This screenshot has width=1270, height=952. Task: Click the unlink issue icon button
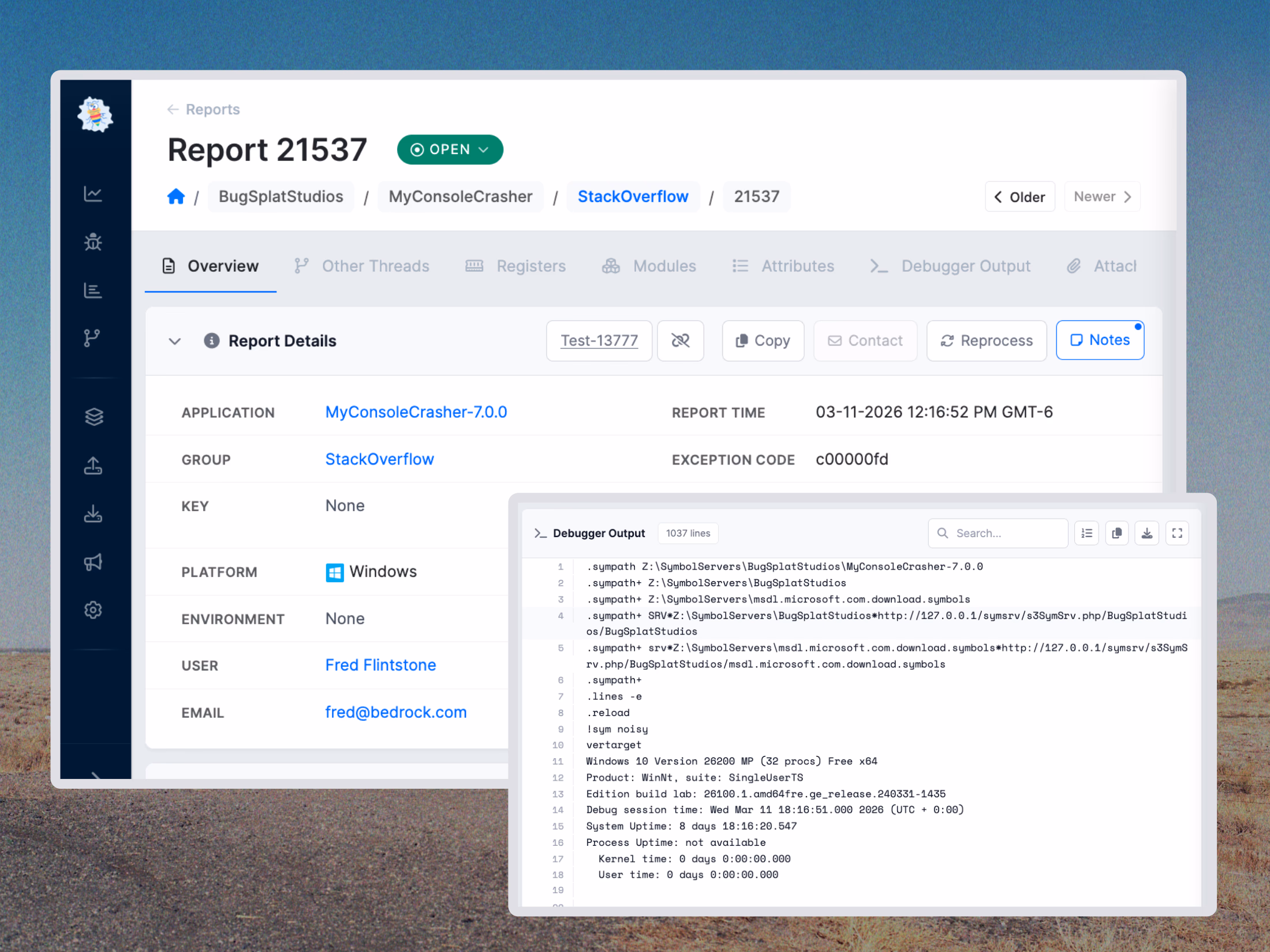coord(681,340)
